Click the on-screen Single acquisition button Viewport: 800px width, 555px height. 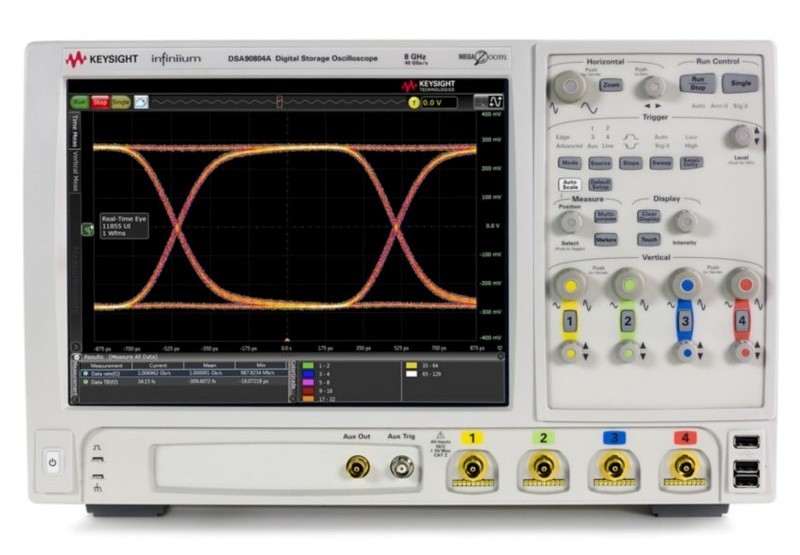click(x=121, y=102)
